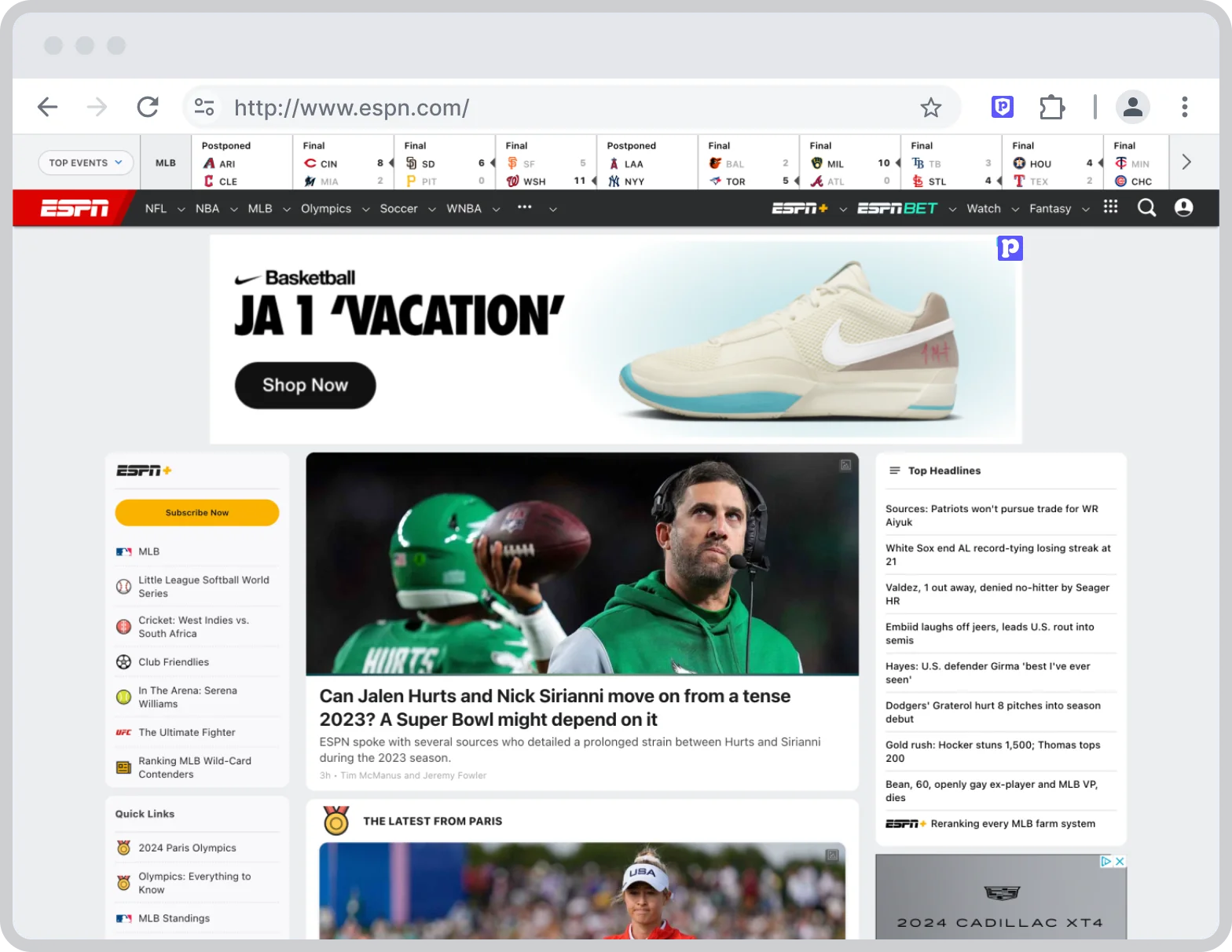Bookmark this page with the star icon
The image size is (1232, 952).
click(931, 107)
